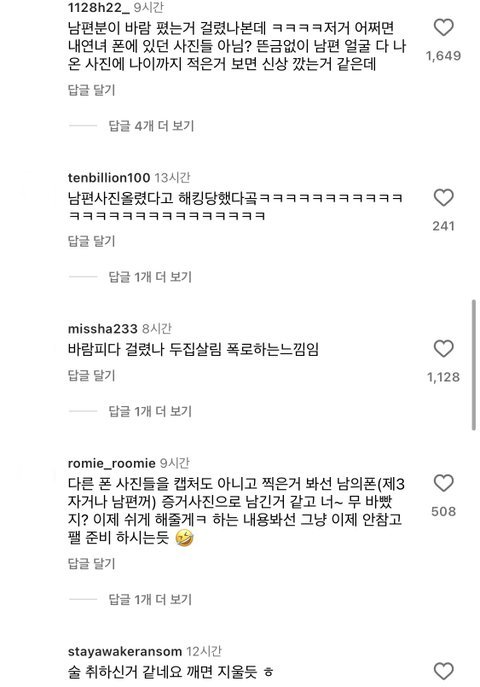Open missha233 profile username
Screen dimensions: 480x687
pyautogui.click(x=103, y=329)
